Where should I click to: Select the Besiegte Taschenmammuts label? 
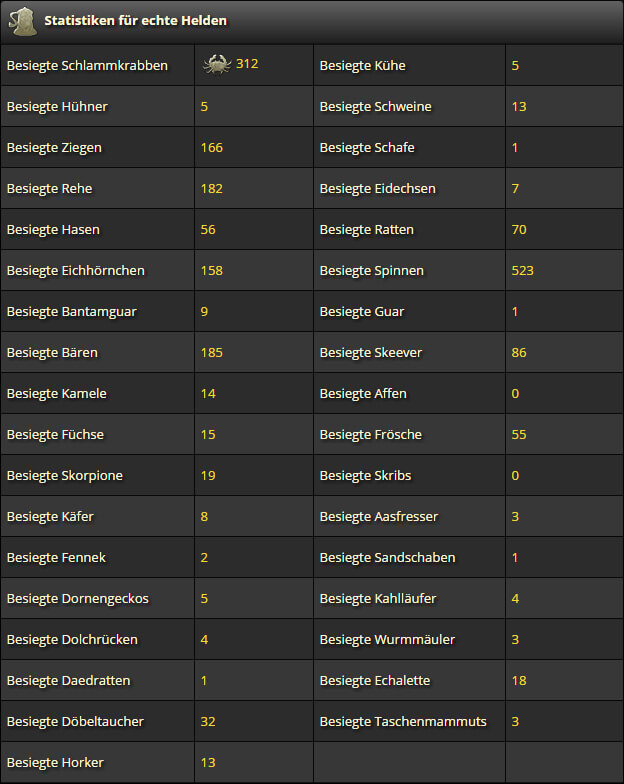tap(403, 722)
